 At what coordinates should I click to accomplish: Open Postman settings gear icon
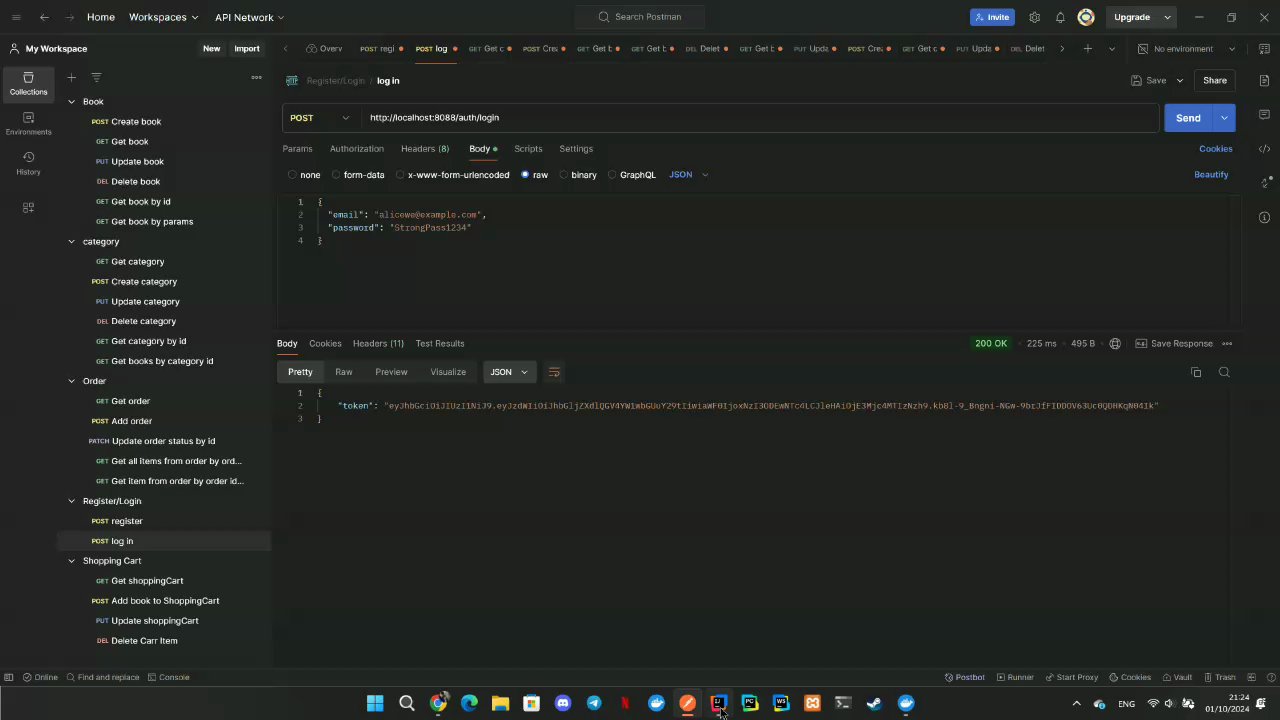pos(1034,17)
